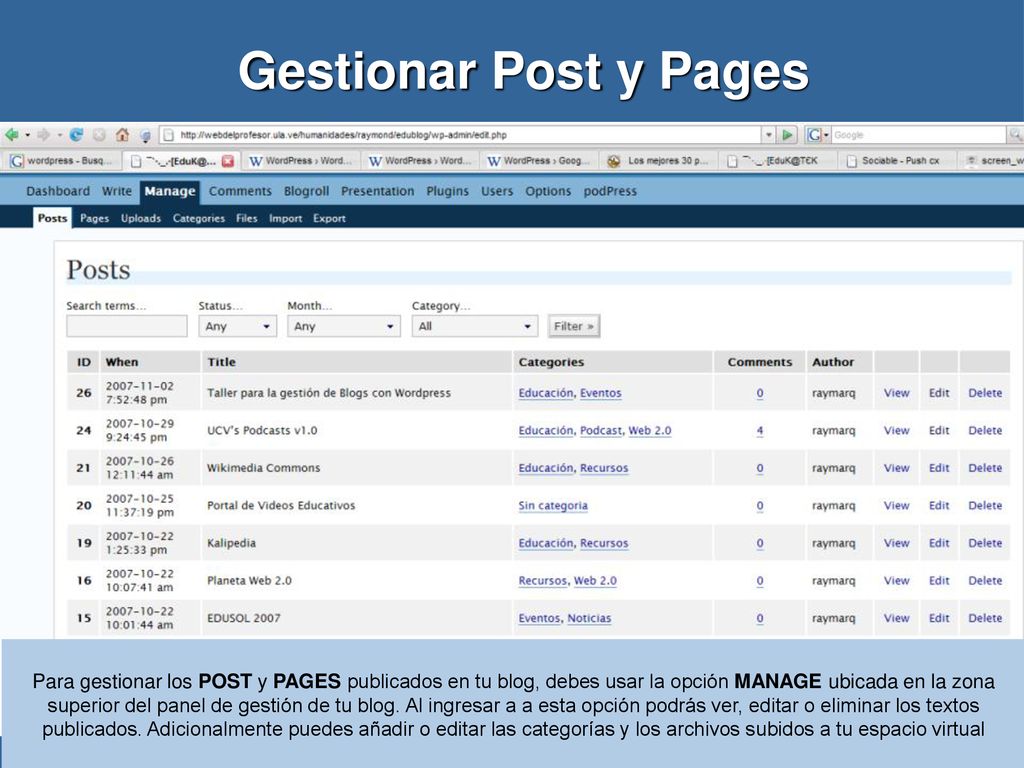This screenshot has height=768, width=1024.
Task: Click the browser Forward arrow
Action: [44, 135]
